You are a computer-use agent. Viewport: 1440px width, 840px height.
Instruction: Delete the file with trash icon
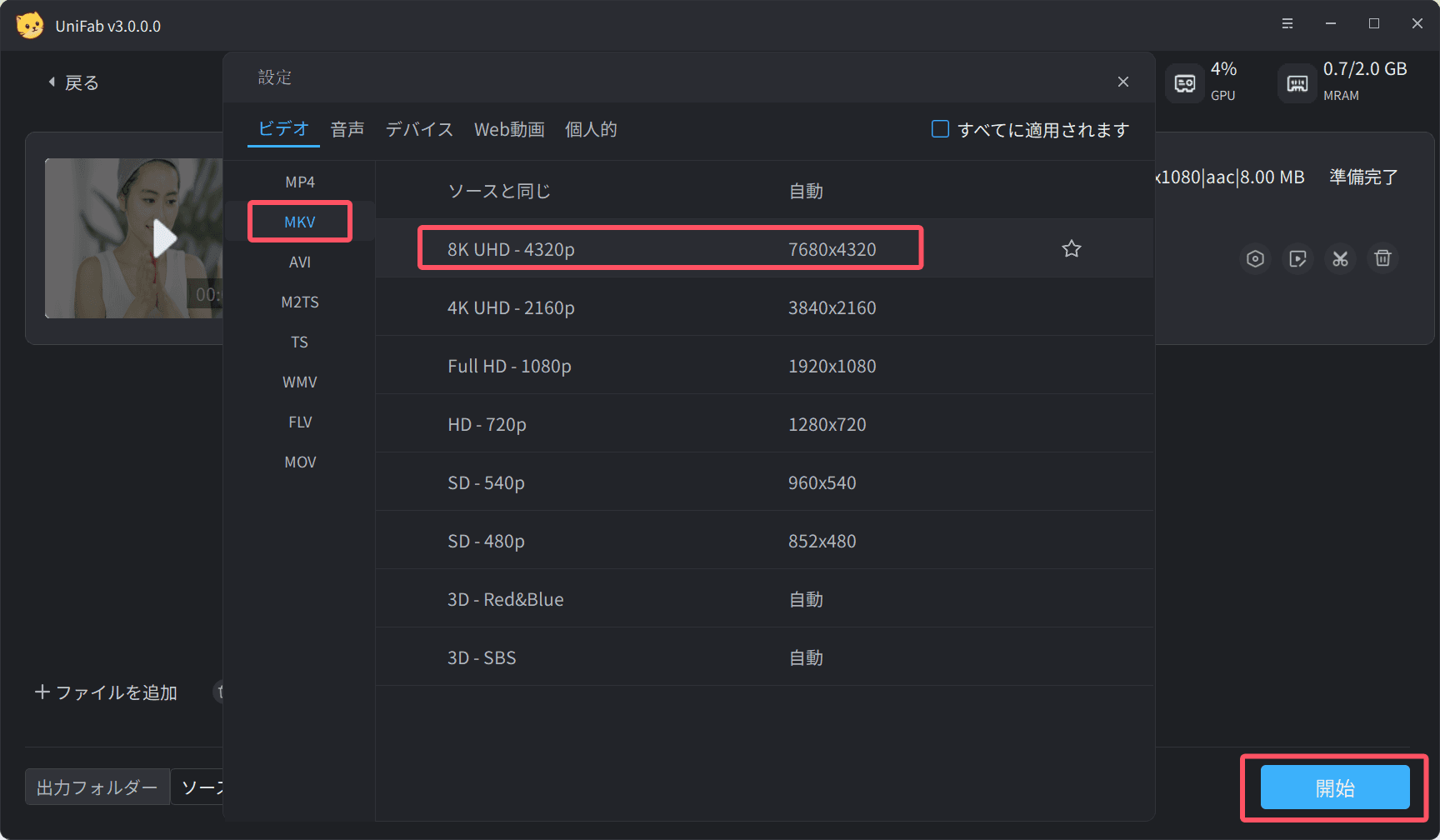(1382, 258)
